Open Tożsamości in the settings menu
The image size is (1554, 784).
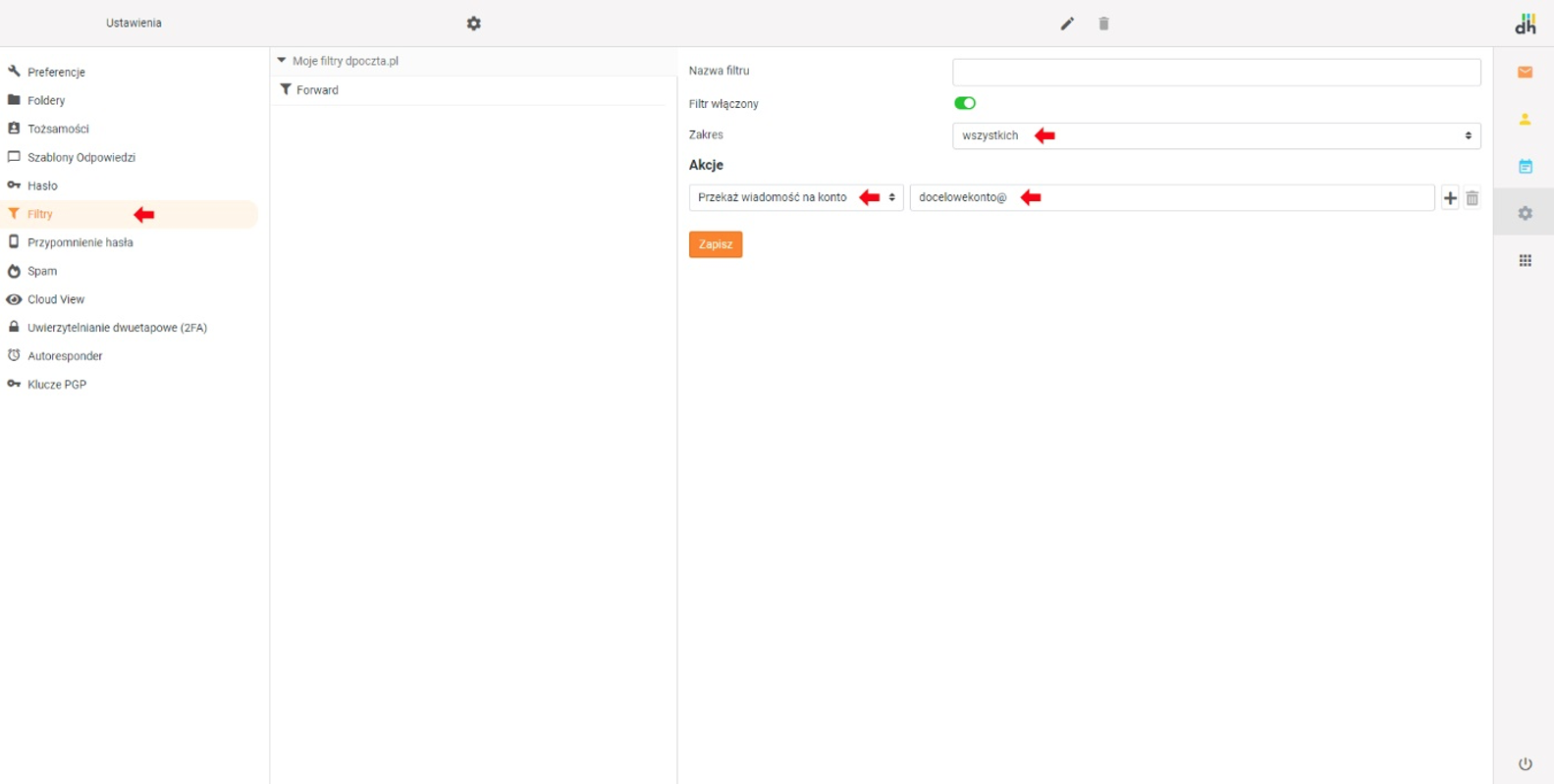pyautogui.click(x=58, y=129)
